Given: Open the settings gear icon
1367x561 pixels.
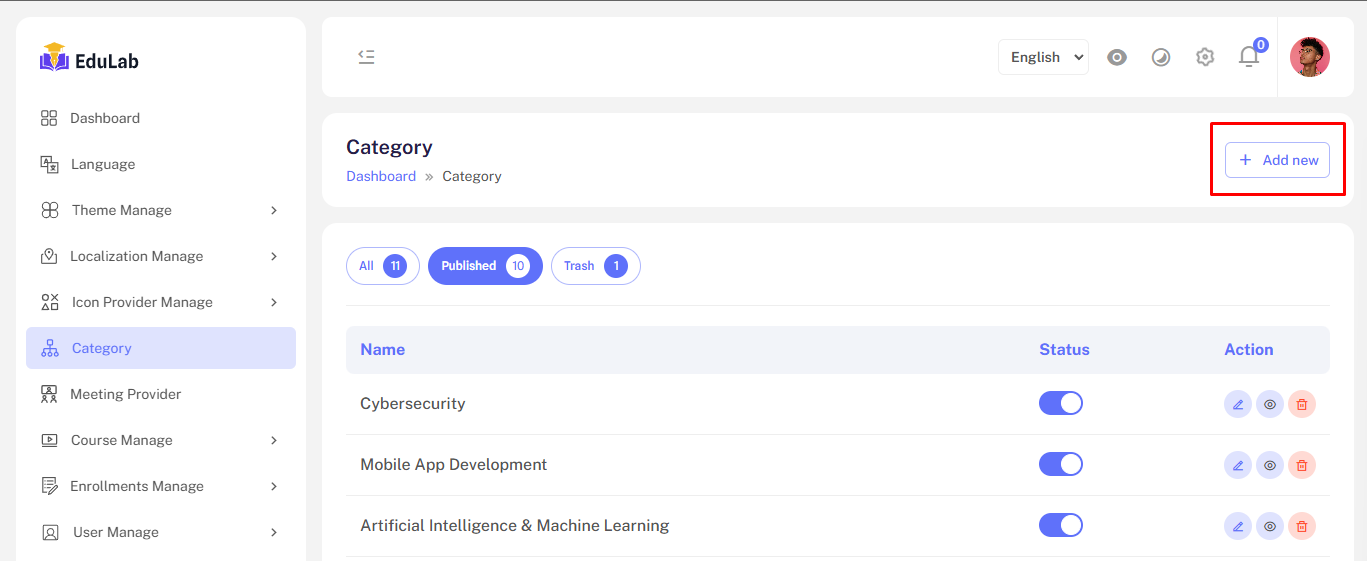Looking at the screenshot, I should 1205,57.
